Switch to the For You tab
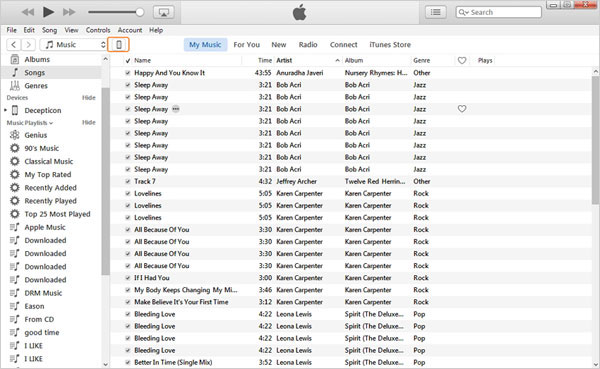 pos(246,45)
